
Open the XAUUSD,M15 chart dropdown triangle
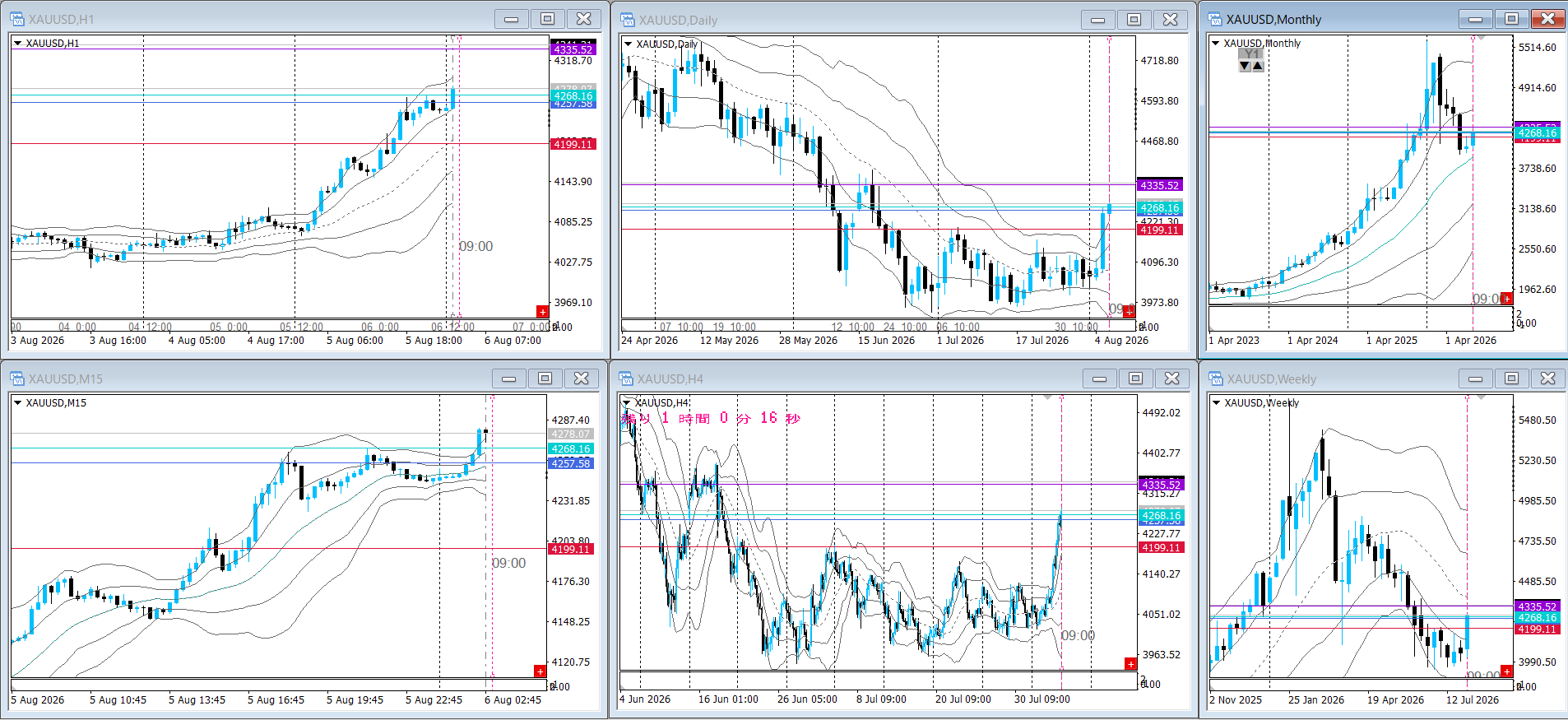tap(17, 402)
